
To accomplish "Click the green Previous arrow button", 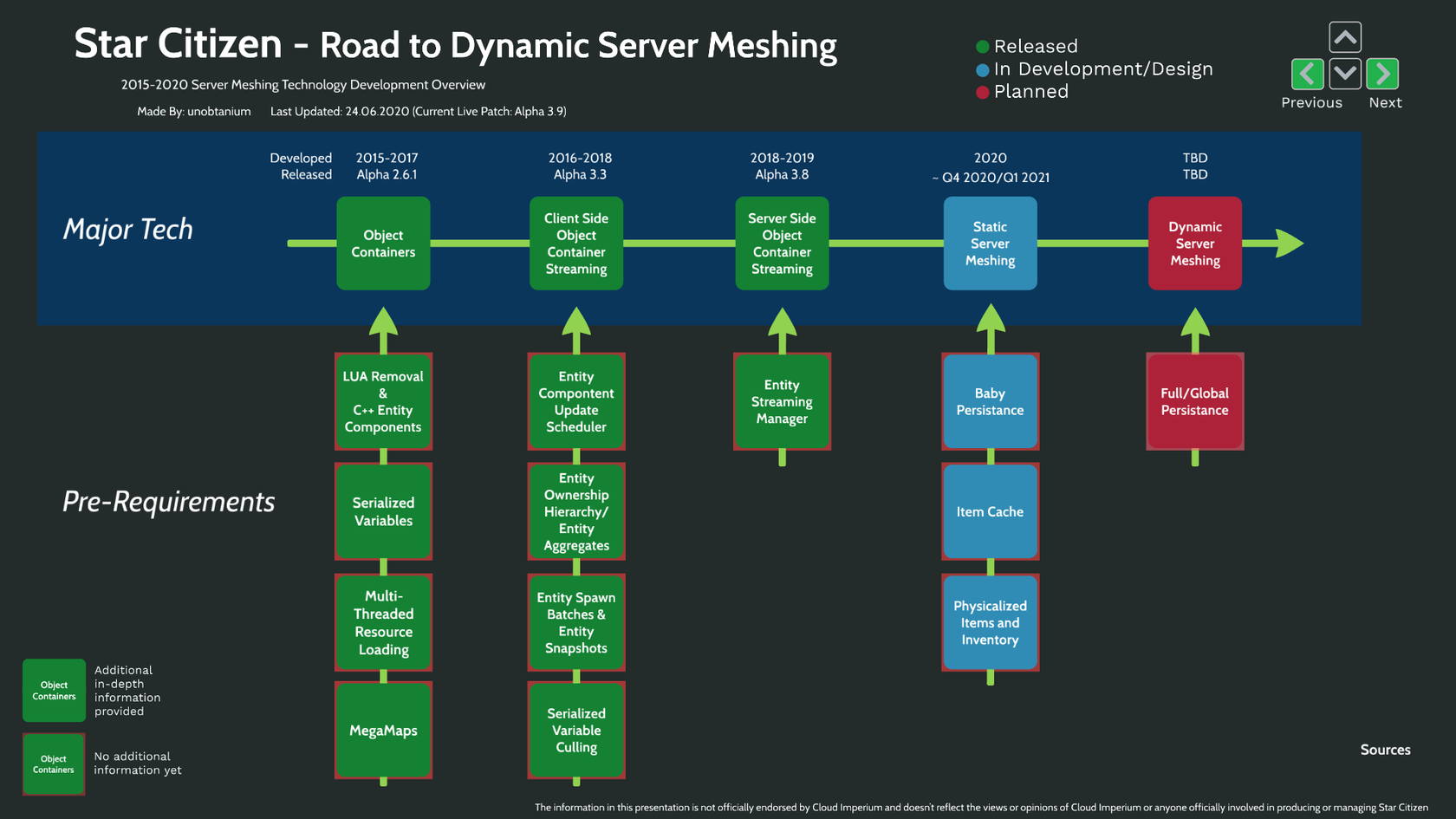I will (1307, 75).
